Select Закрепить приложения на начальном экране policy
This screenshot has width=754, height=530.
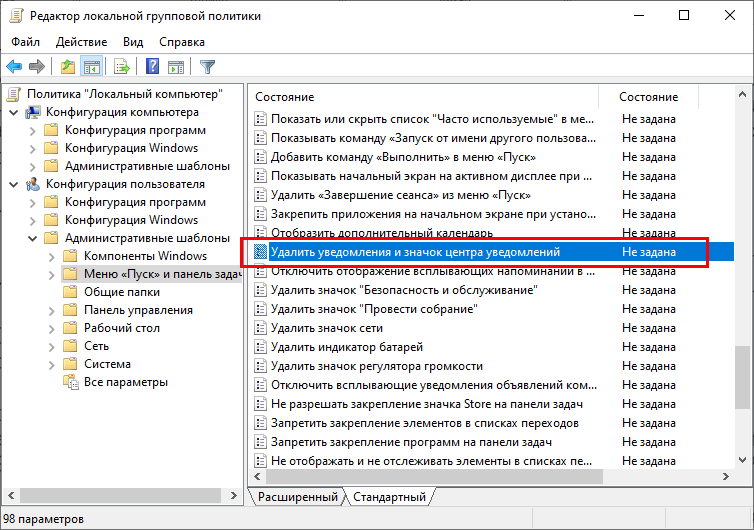(433, 214)
